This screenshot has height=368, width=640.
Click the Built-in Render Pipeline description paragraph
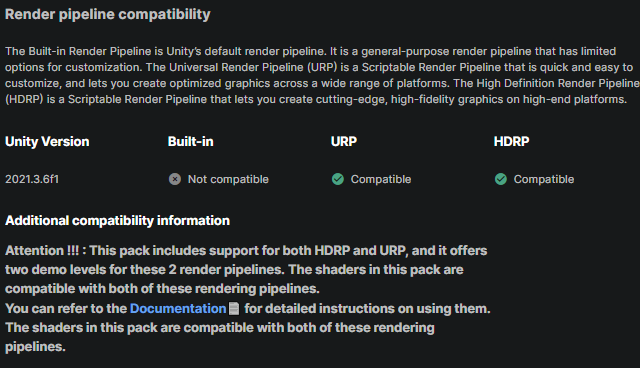coord(322,75)
